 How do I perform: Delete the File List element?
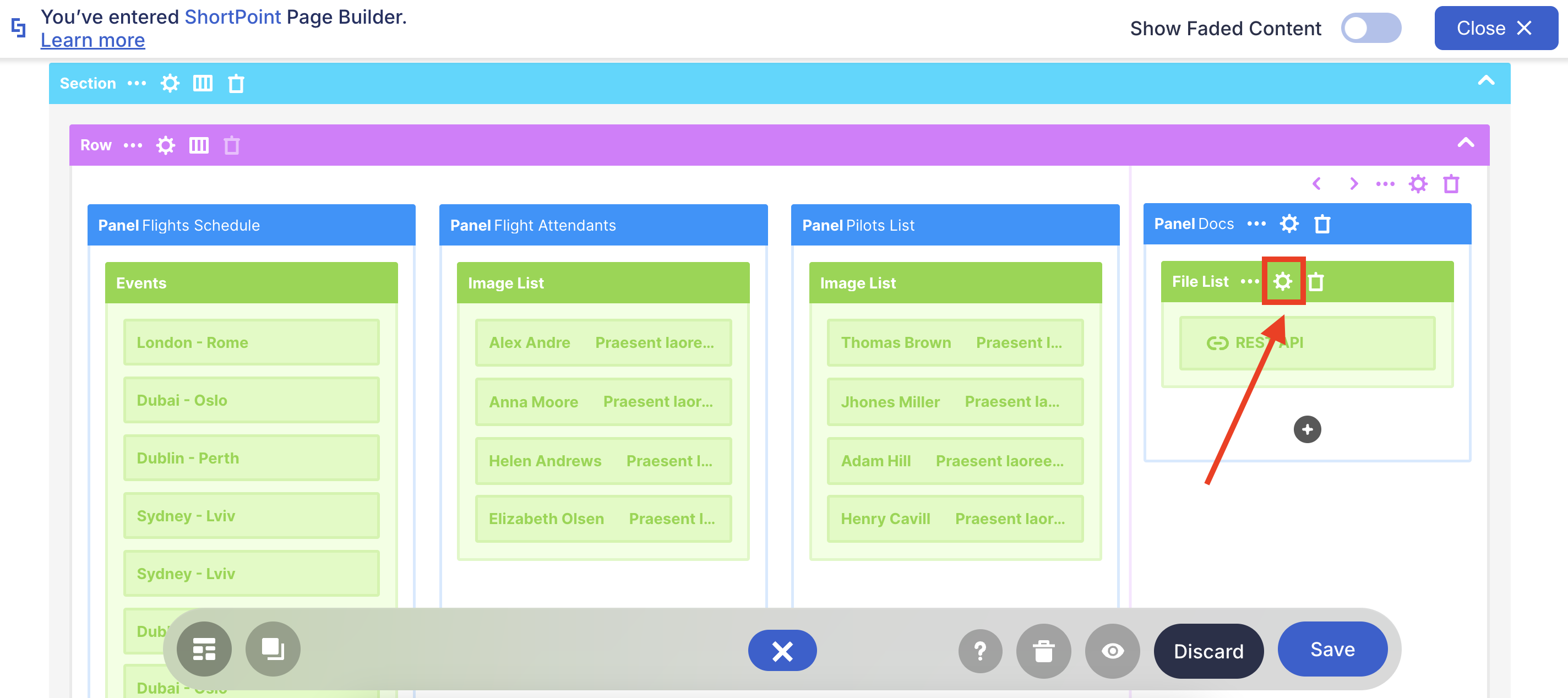tap(1315, 282)
